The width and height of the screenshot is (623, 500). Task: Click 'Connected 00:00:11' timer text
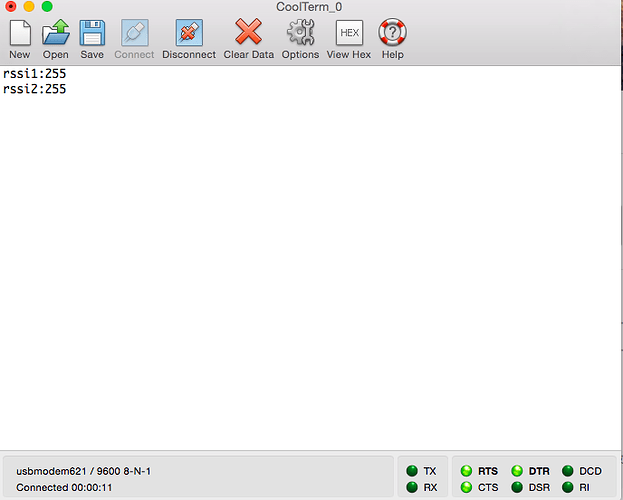click(64, 488)
